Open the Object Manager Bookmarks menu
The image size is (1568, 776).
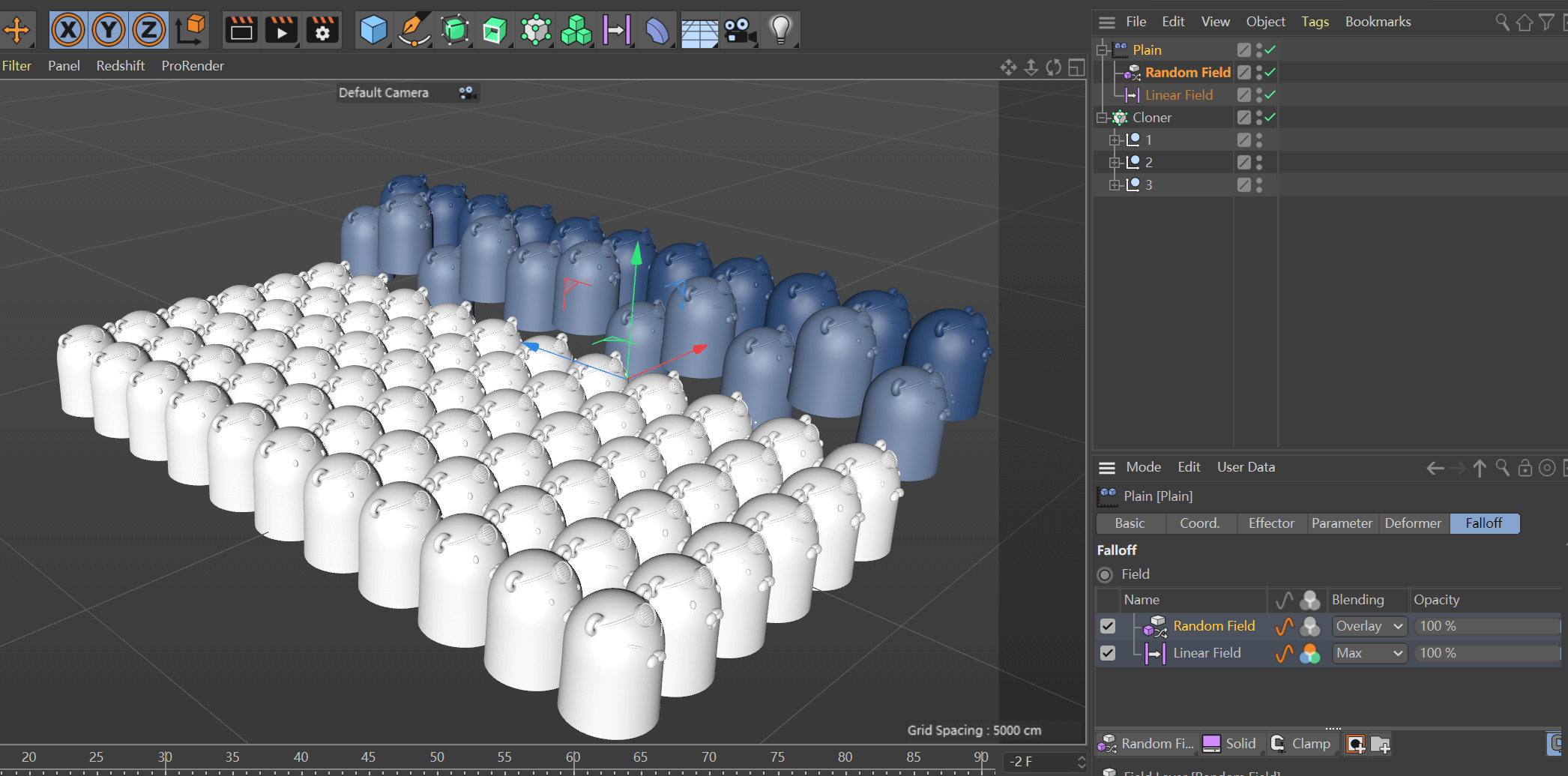point(1378,22)
